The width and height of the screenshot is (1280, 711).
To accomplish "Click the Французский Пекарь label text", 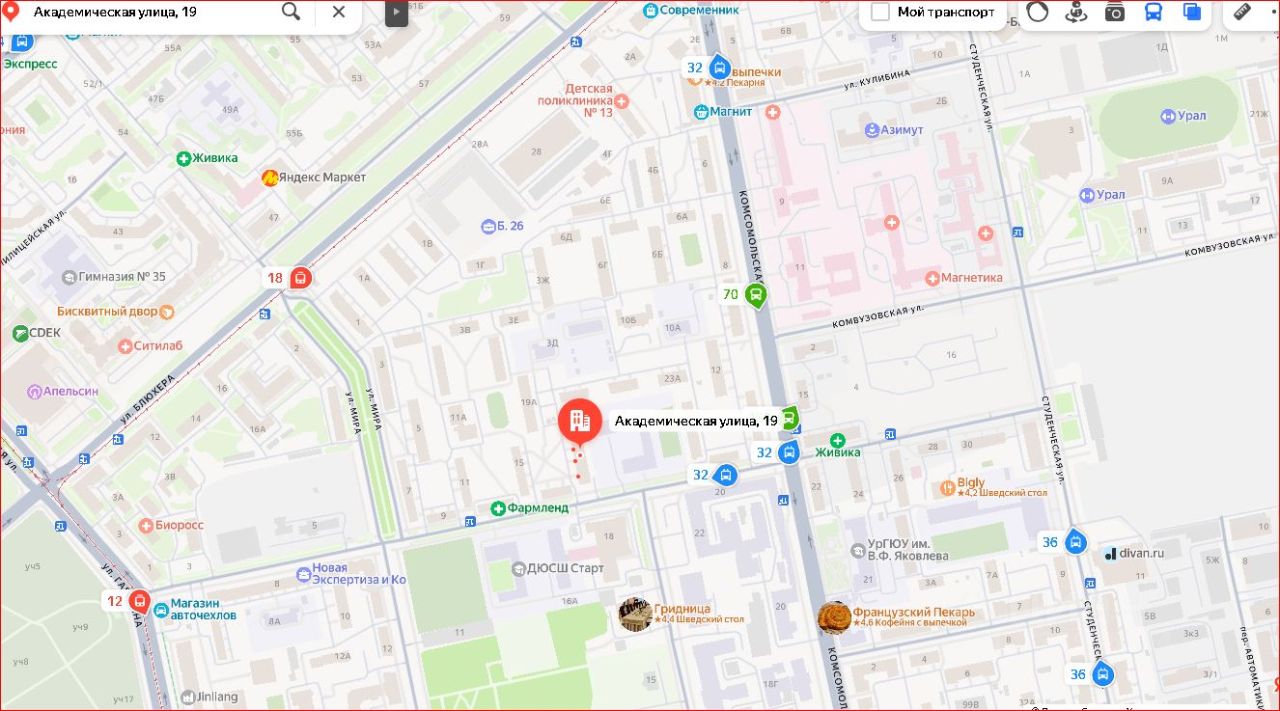I will point(914,612).
